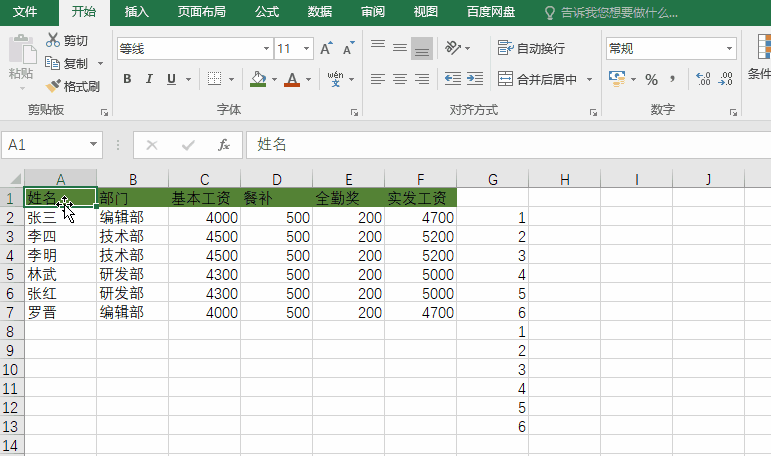The width and height of the screenshot is (771, 456).
Task: Expand borders dropdown arrow
Action: pyautogui.click(x=231, y=79)
